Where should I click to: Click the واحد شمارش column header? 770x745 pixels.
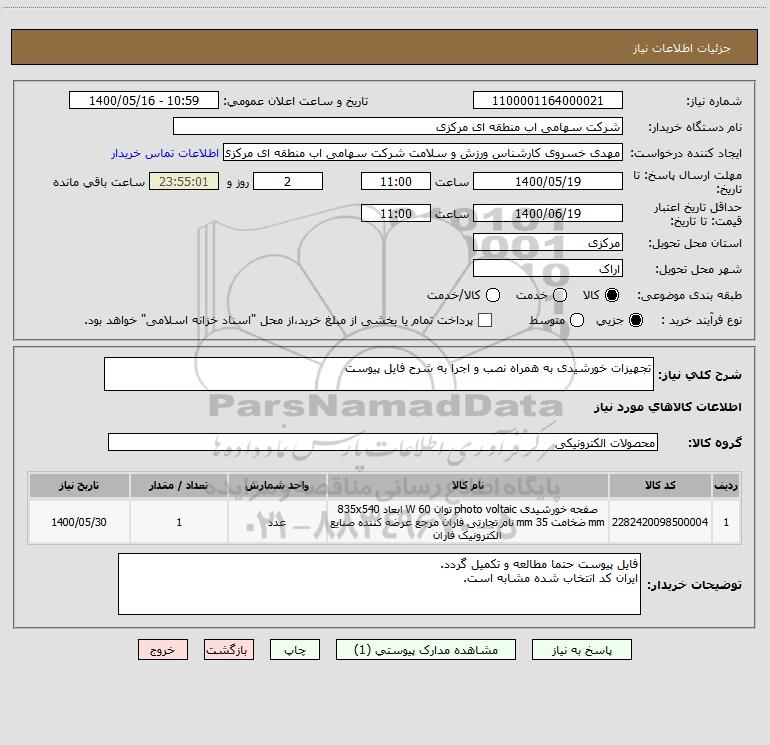[277, 485]
